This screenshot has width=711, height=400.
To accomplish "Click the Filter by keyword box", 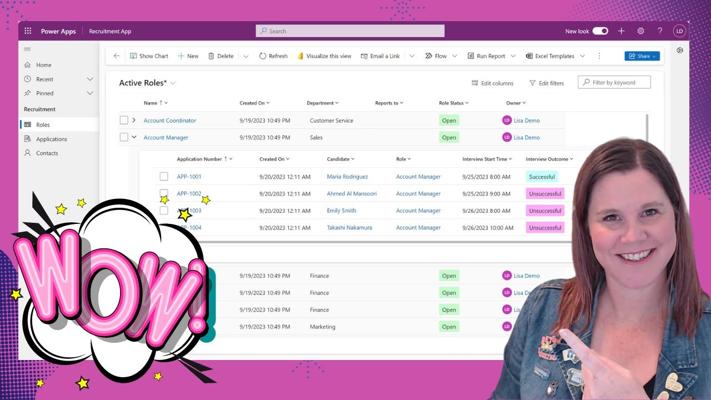I will (614, 82).
